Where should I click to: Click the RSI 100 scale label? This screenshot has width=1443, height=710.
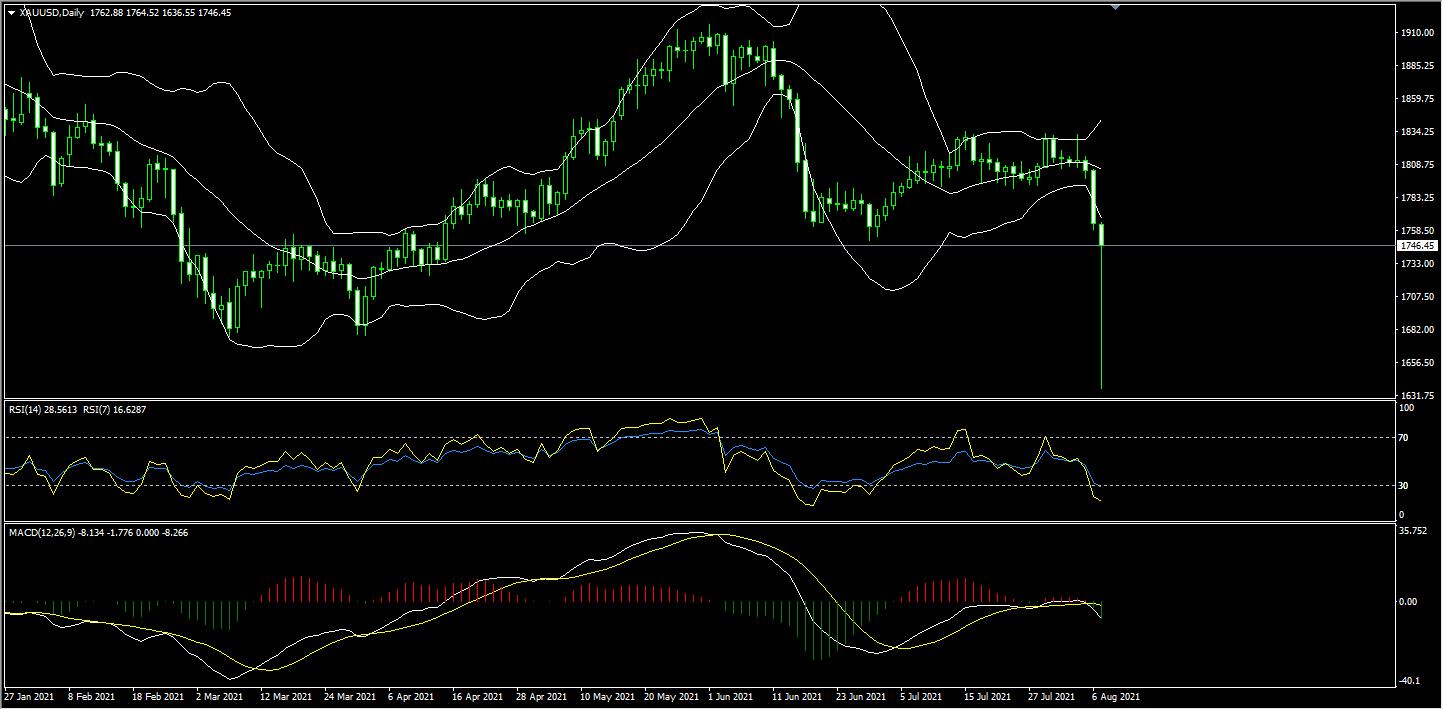1405,408
